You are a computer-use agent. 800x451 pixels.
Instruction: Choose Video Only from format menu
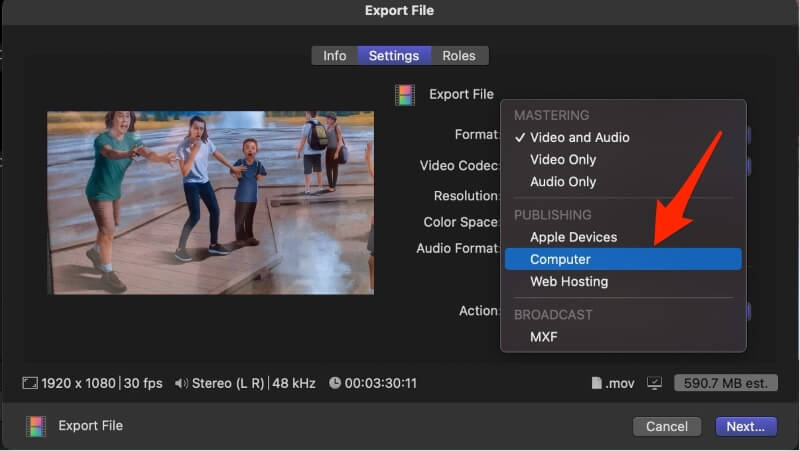[563, 159]
